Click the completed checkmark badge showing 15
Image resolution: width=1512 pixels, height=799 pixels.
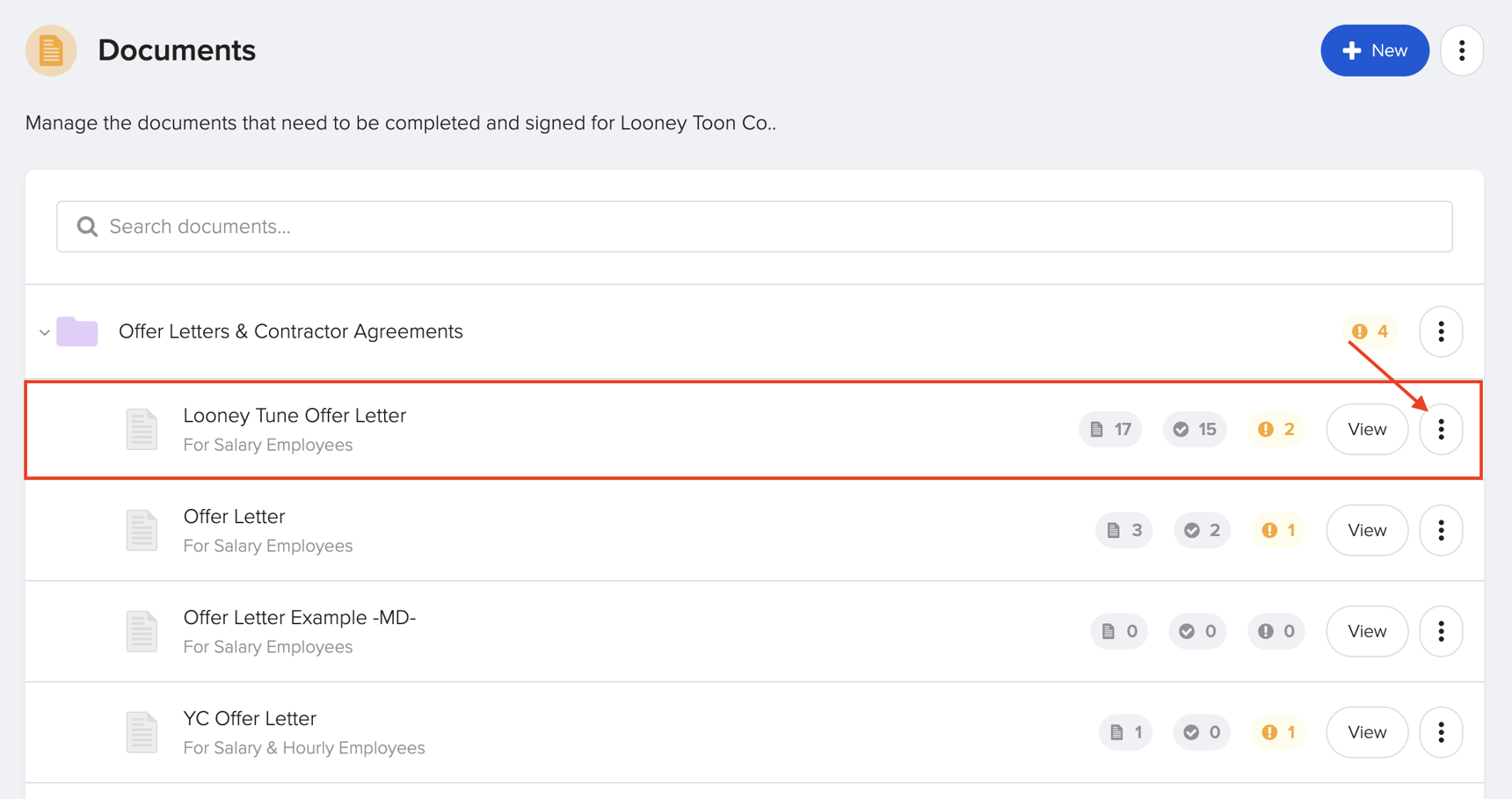(1194, 429)
